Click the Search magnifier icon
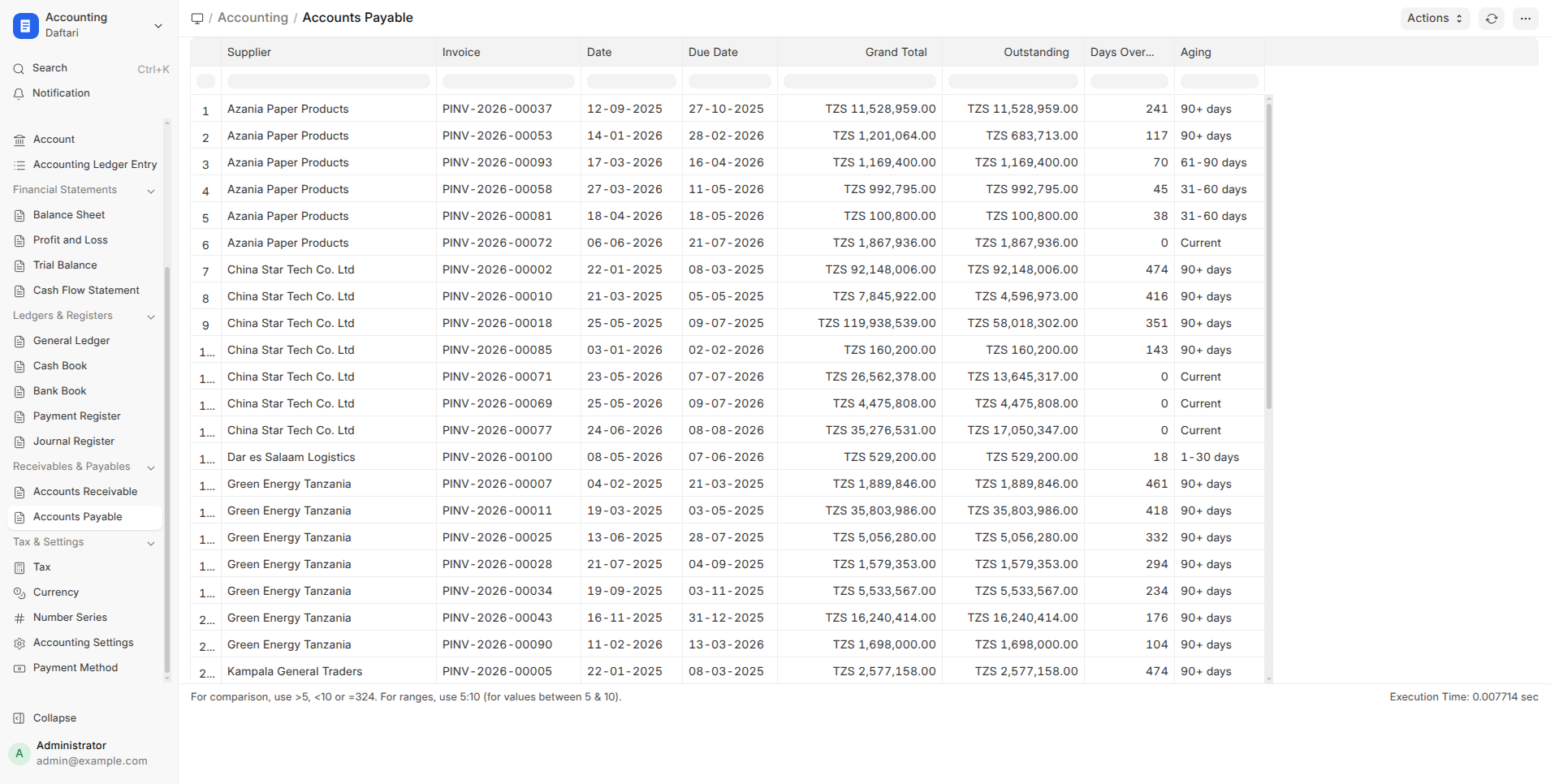Viewport: 1559px width, 784px height. click(19, 69)
